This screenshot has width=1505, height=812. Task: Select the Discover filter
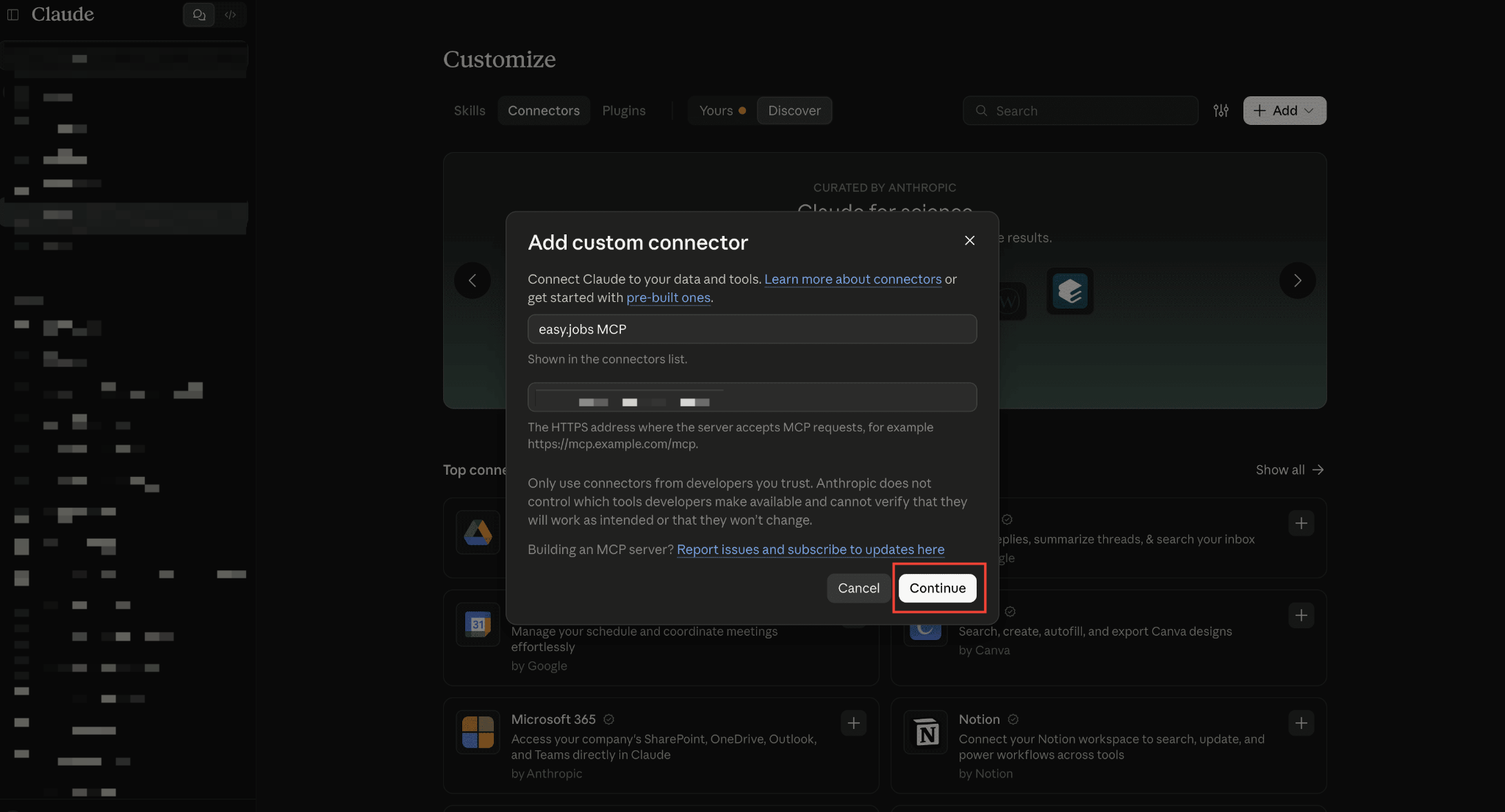coord(794,110)
